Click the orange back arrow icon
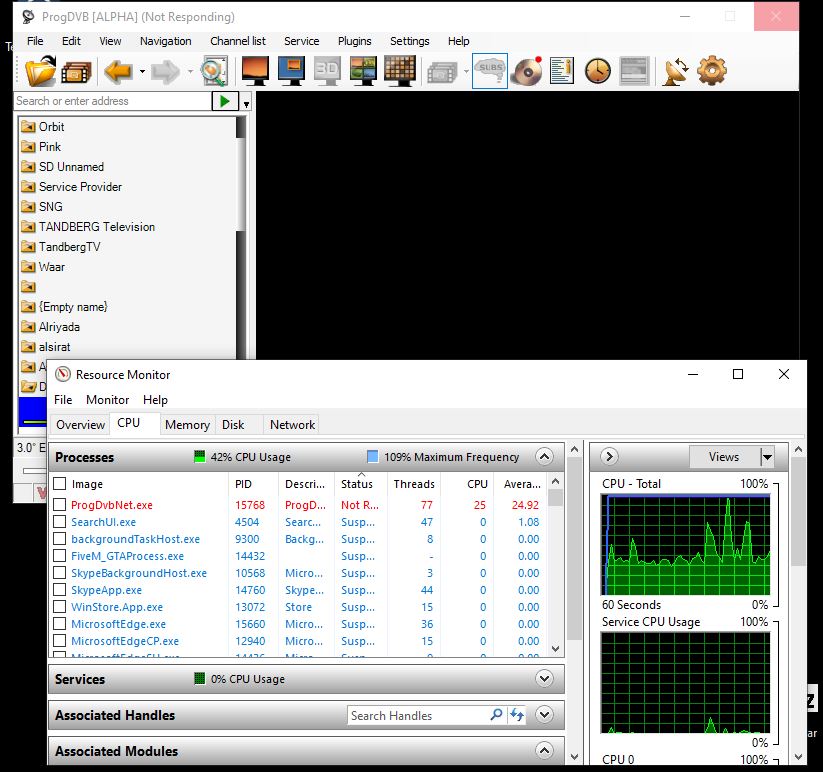Viewport: 823px width, 772px height. coord(118,71)
